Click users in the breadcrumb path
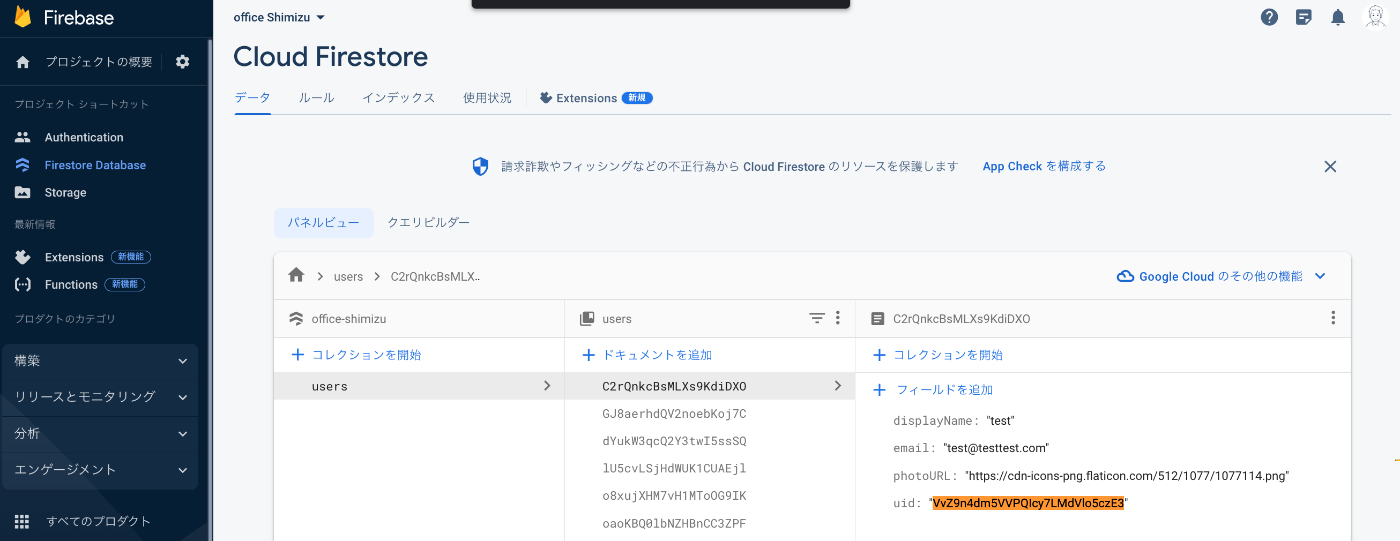Screen dimensions: 1400x541 [x=348, y=276]
